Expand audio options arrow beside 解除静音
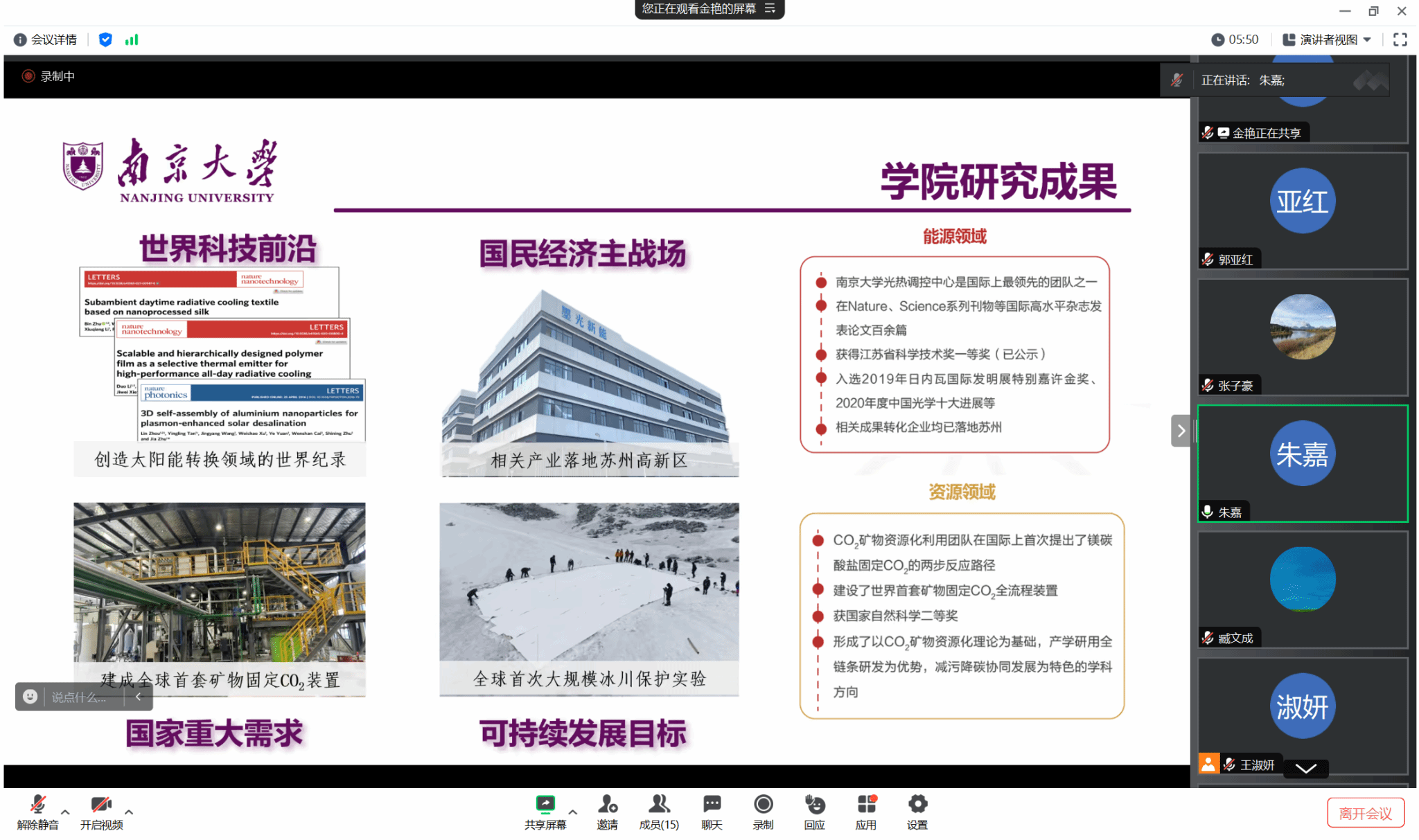The image size is (1419, 840). pos(65,812)
